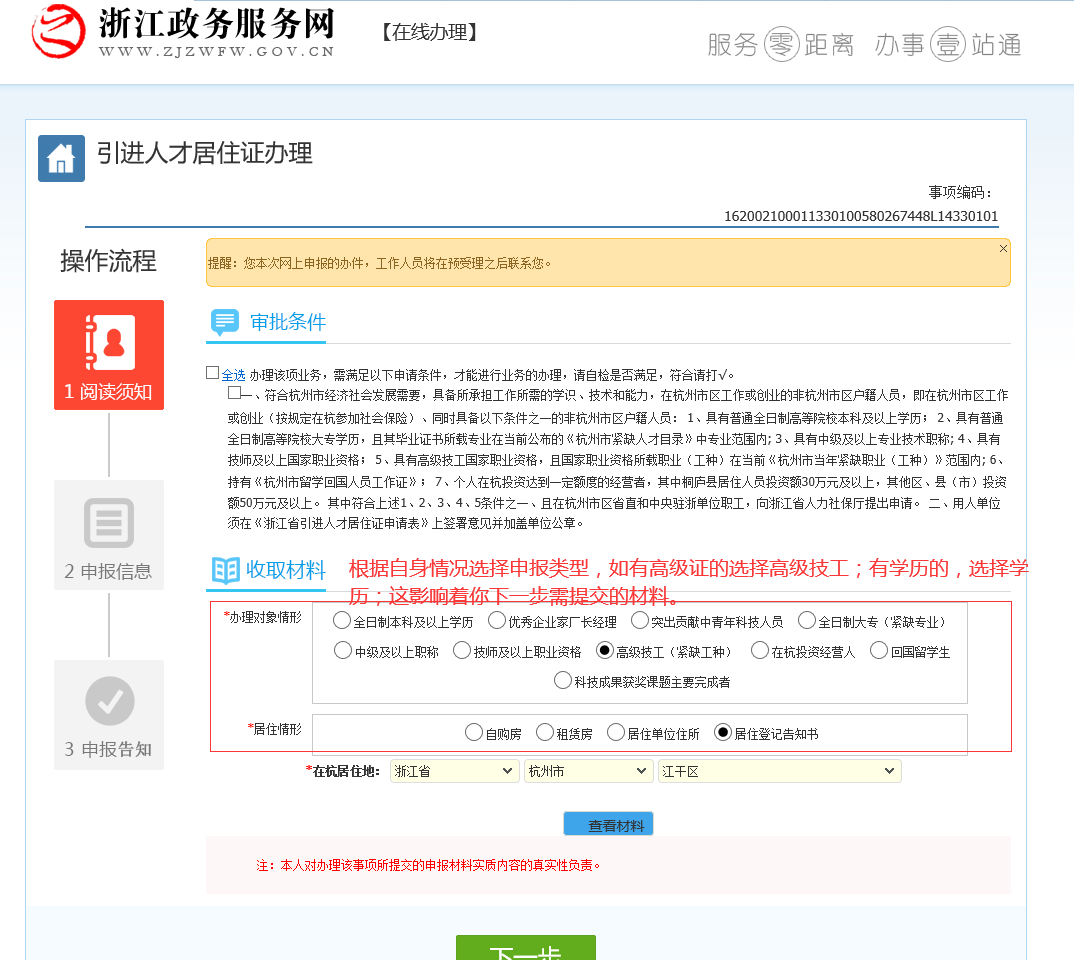Select 优秀企业家厂长经理 radio option

[497, 620]
